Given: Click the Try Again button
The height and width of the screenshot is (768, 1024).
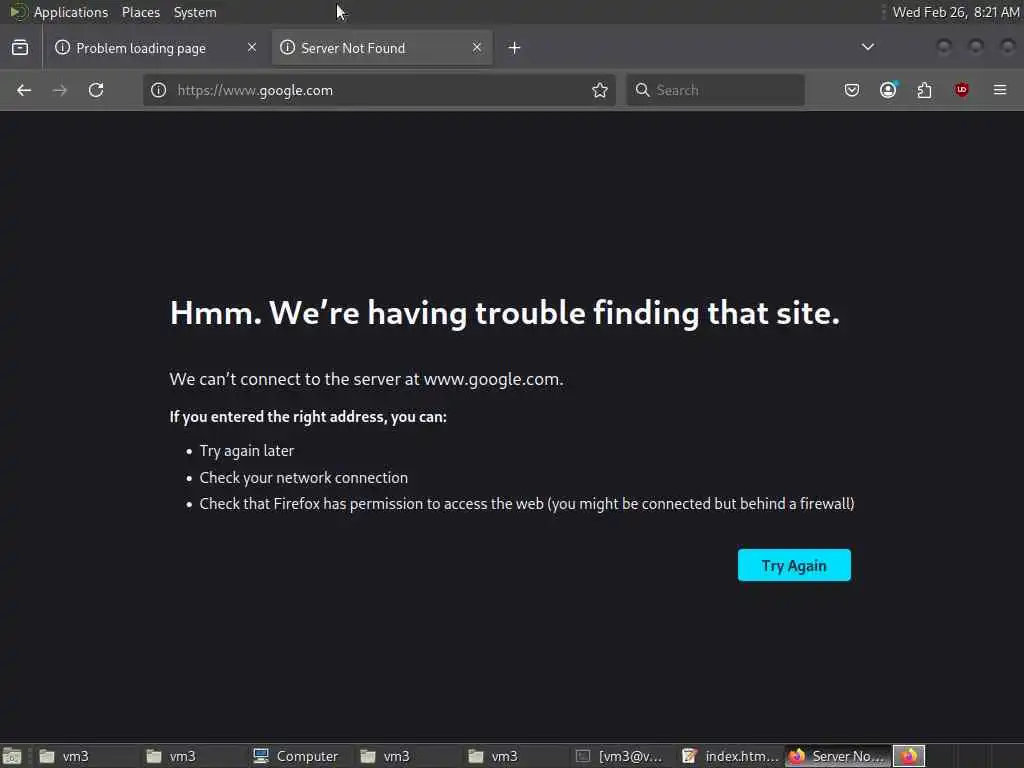Looking at the screenshot, I should pyautogui.click(x=794, y=565).
